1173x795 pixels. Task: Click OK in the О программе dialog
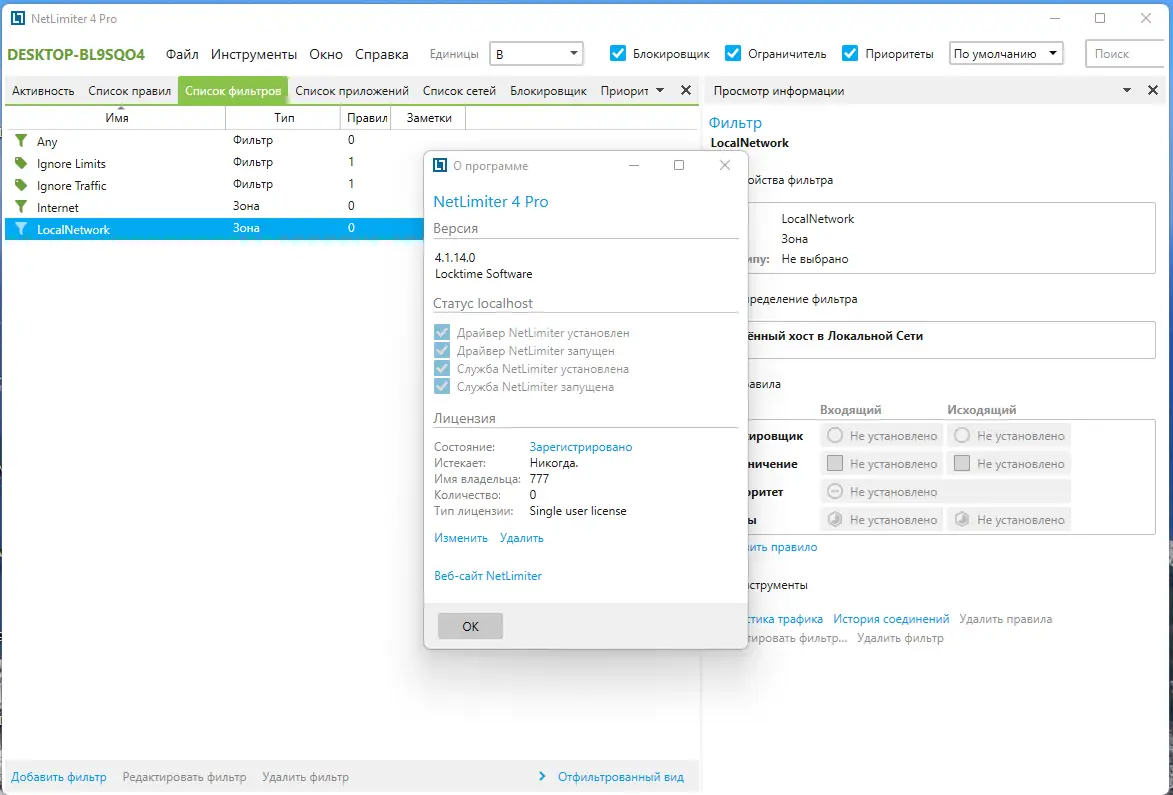(x=470, y=626)
